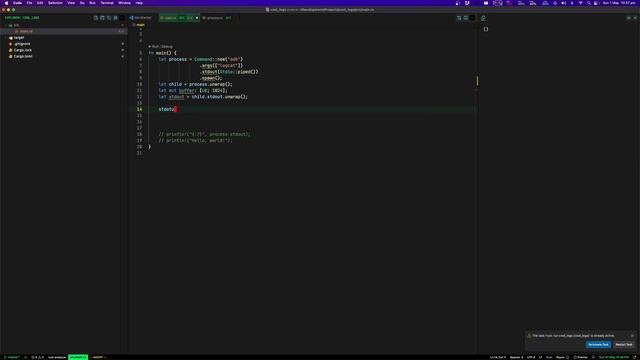
Task: Select Cargo.lock file in Explorer
Action: coord(64,50)
